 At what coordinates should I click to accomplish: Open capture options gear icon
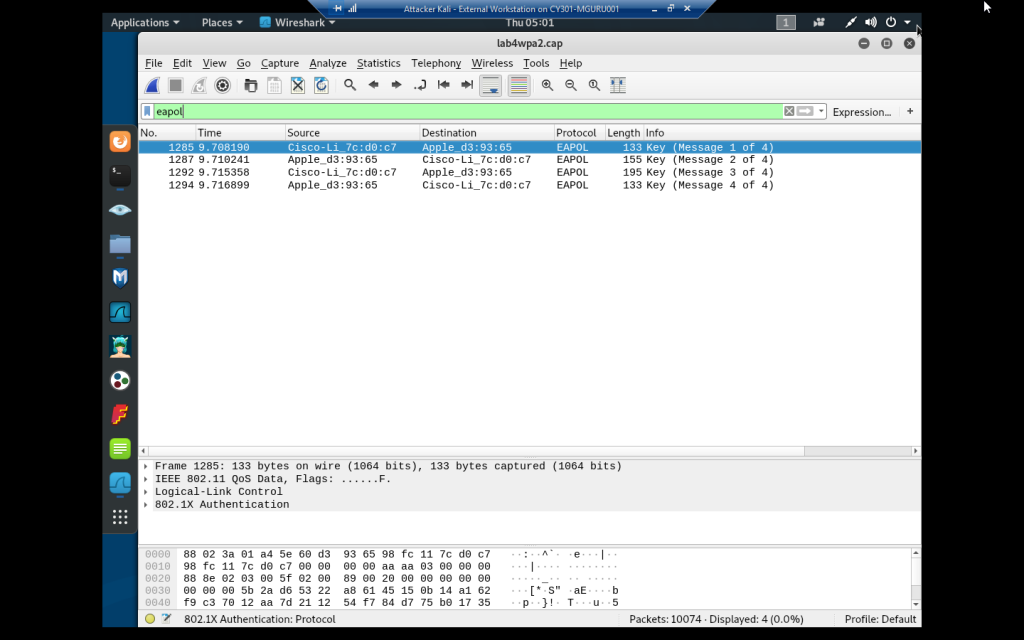(223, 86)
